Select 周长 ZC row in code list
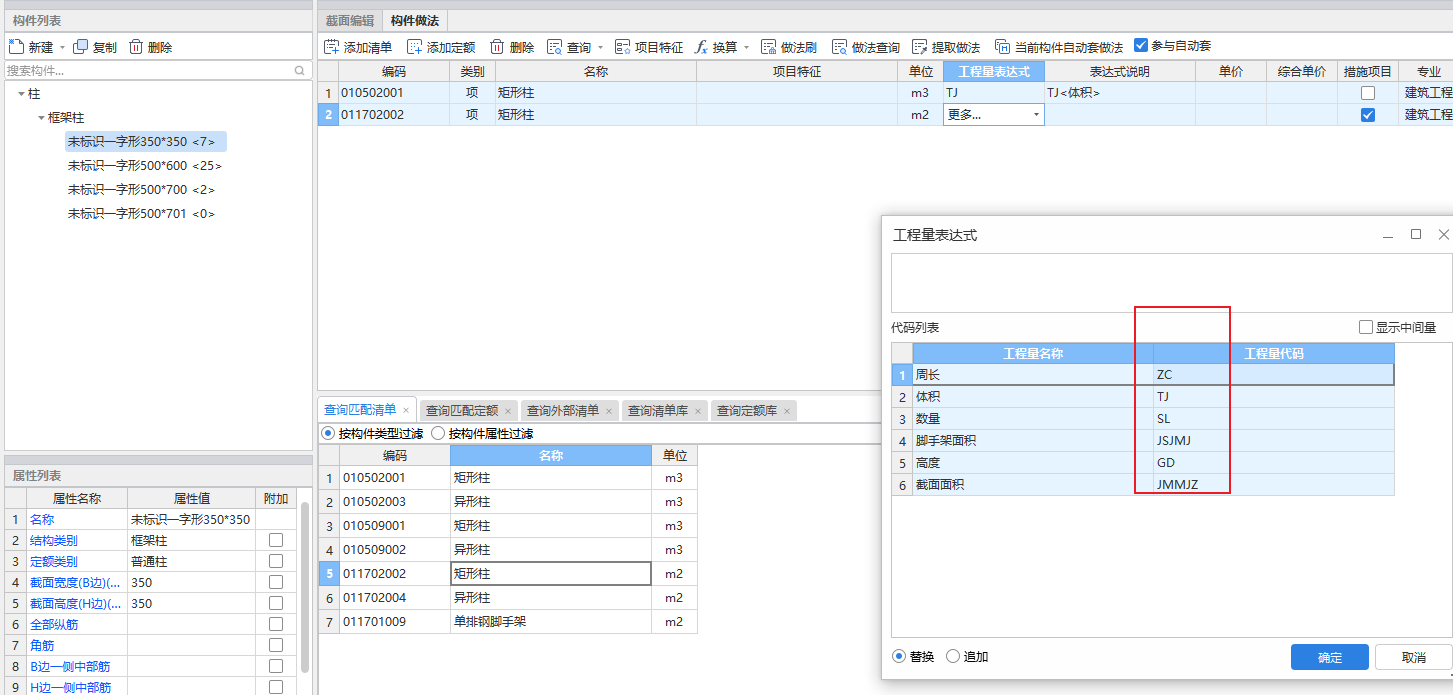The width and height of the screenshot is (1453, 695). tap(1143, 375)
